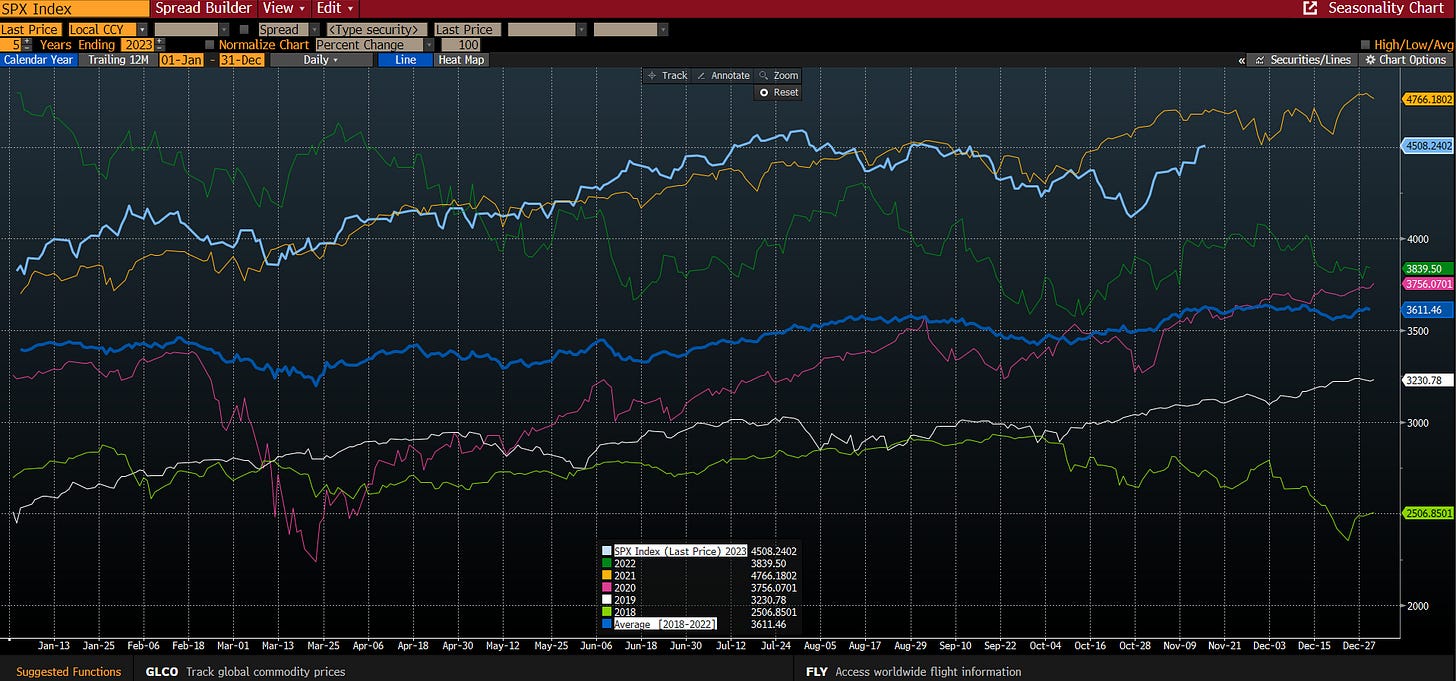Focus the SPX Index security field
This screenshot has width=1456, height=681.
tap(75, 8)
